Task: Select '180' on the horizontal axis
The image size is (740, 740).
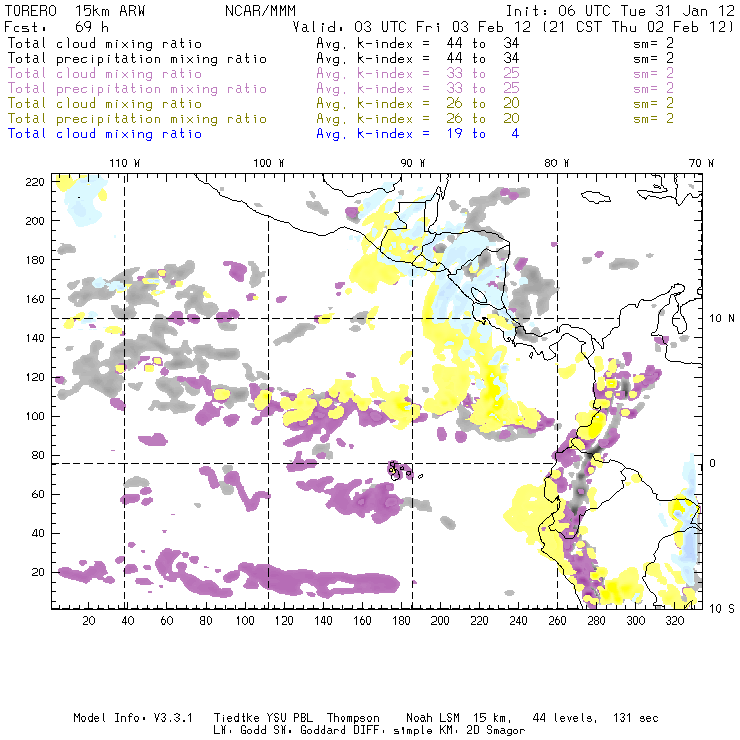Action: [401, 621]
